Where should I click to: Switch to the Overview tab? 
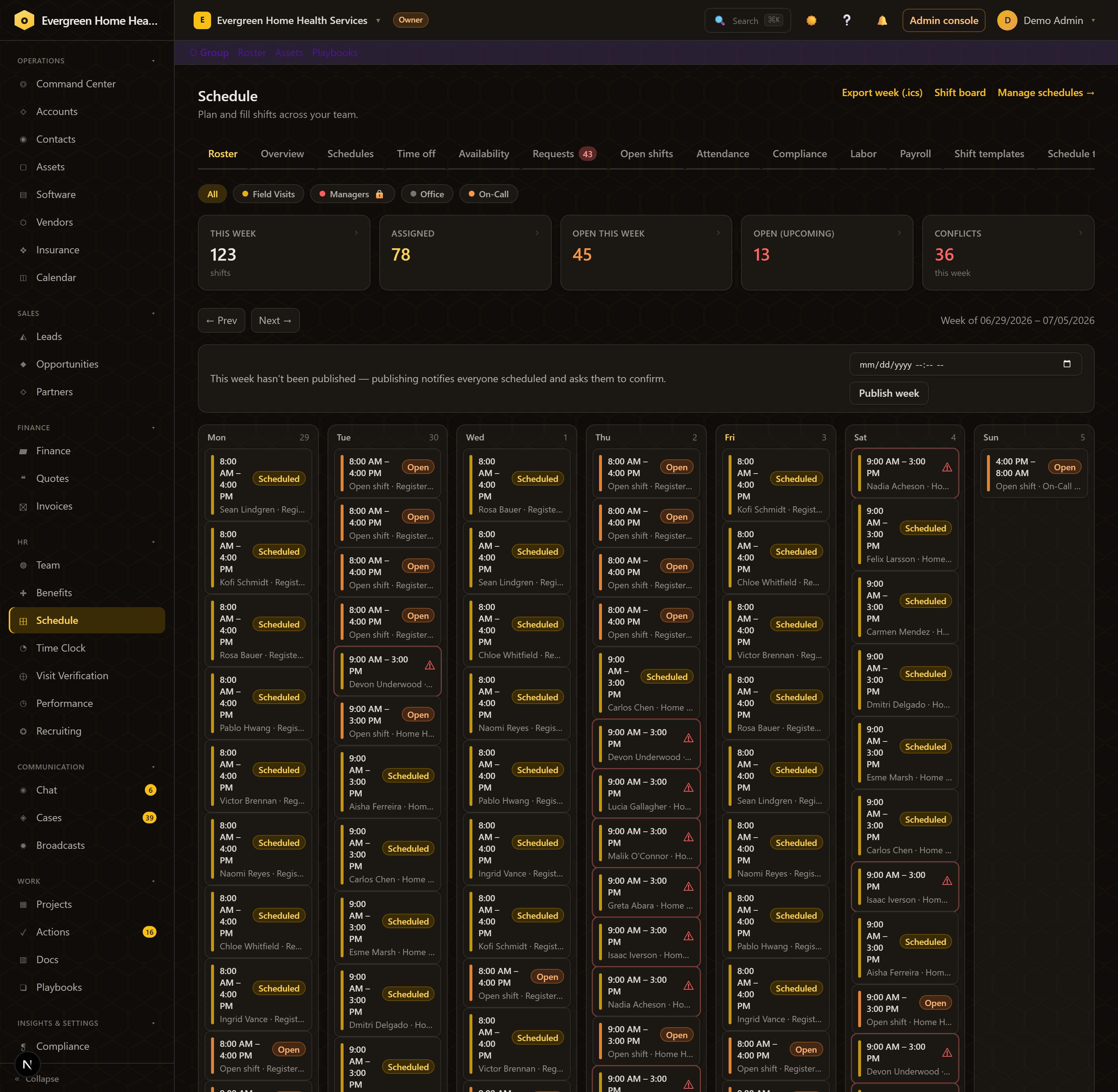(282, 154)
